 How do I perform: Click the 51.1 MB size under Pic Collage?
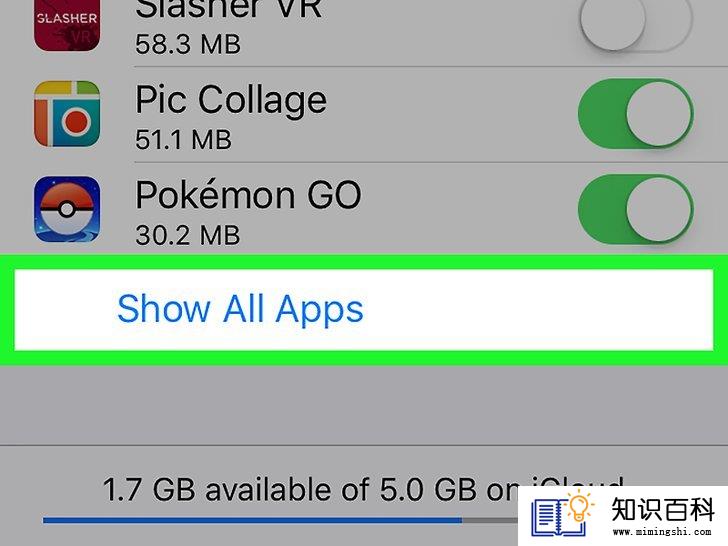tap(183, 139)
